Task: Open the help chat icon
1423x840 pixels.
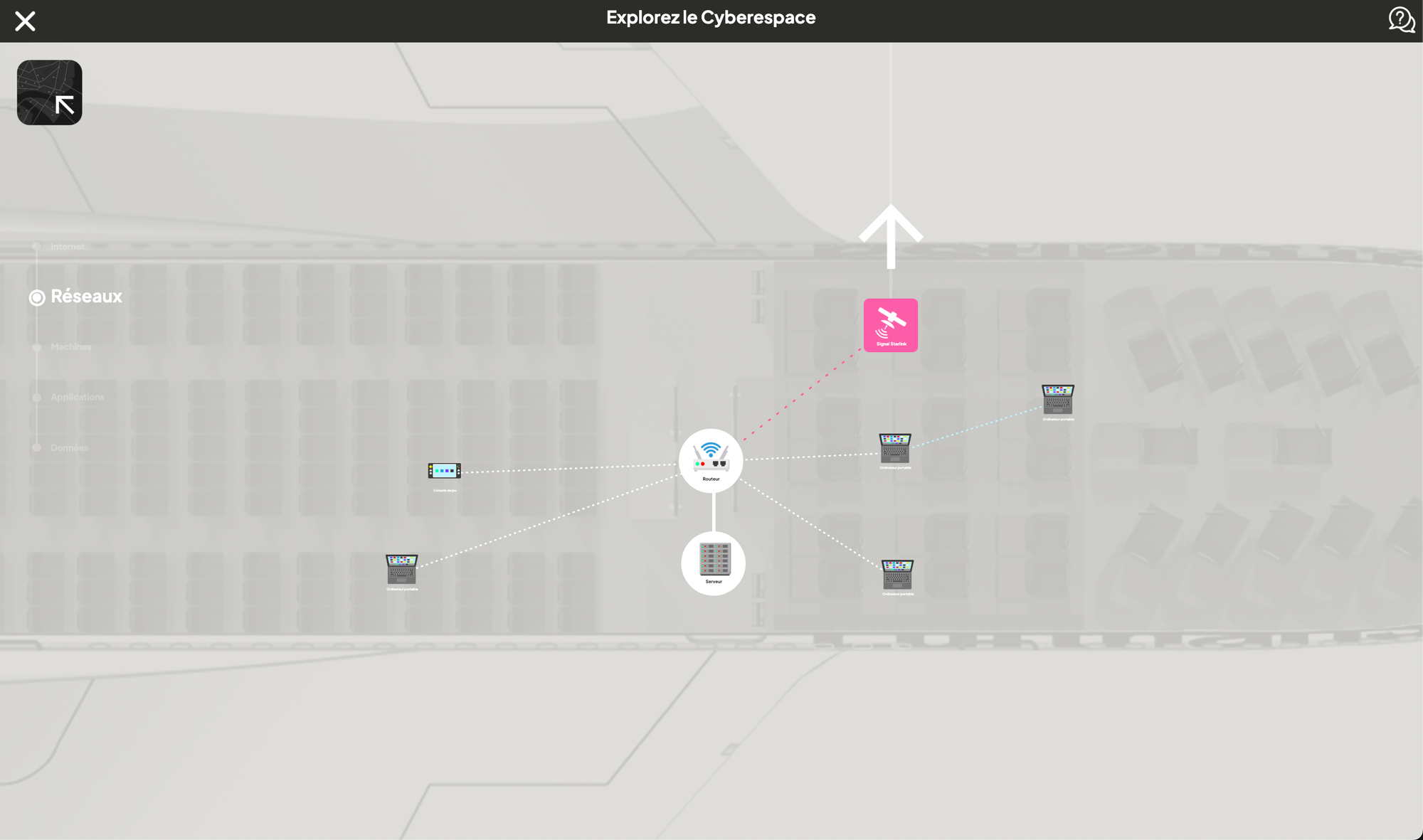Action: [x=1401, y=20]
